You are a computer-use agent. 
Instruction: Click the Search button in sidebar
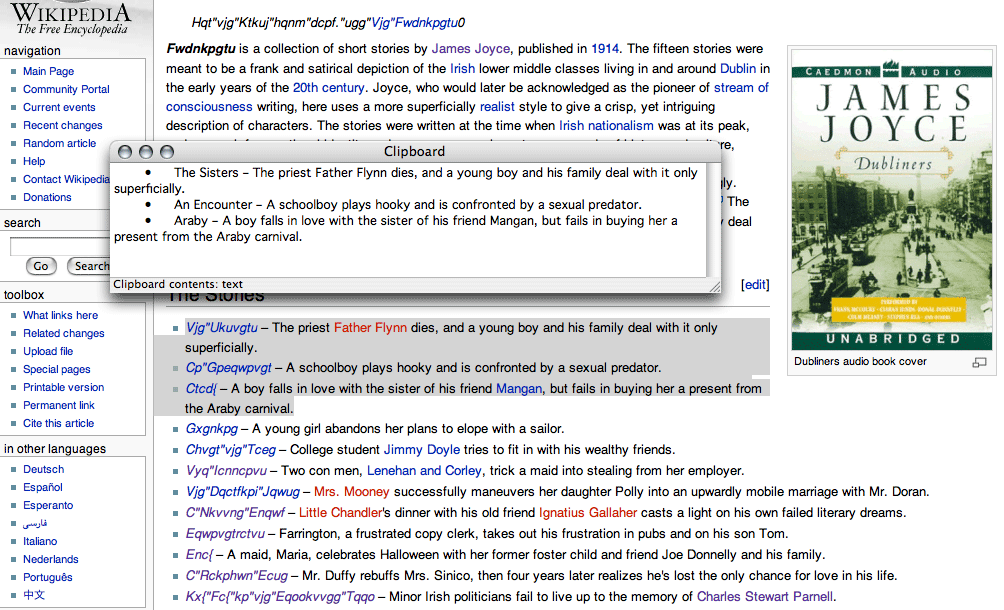[x=88, y=266]
